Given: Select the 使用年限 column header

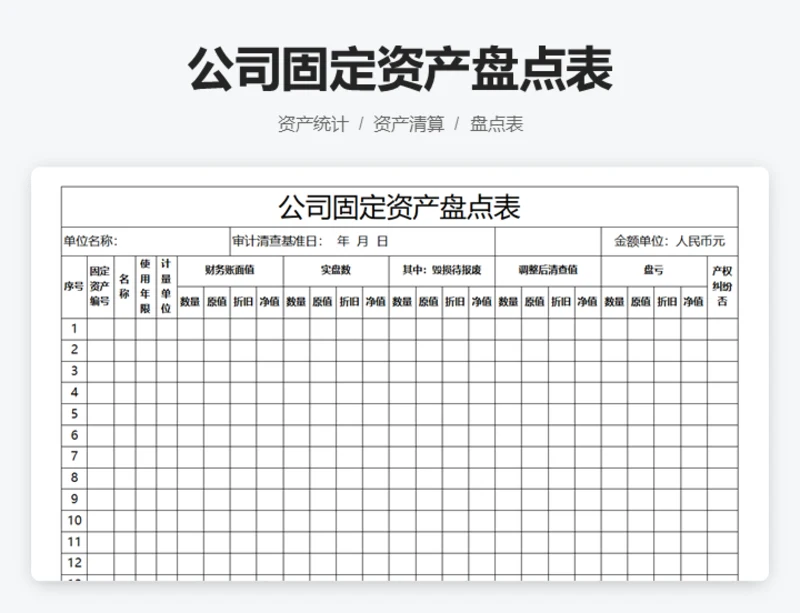Looking at the screenshot, I should pyautogui.click(x=145, y=287).
